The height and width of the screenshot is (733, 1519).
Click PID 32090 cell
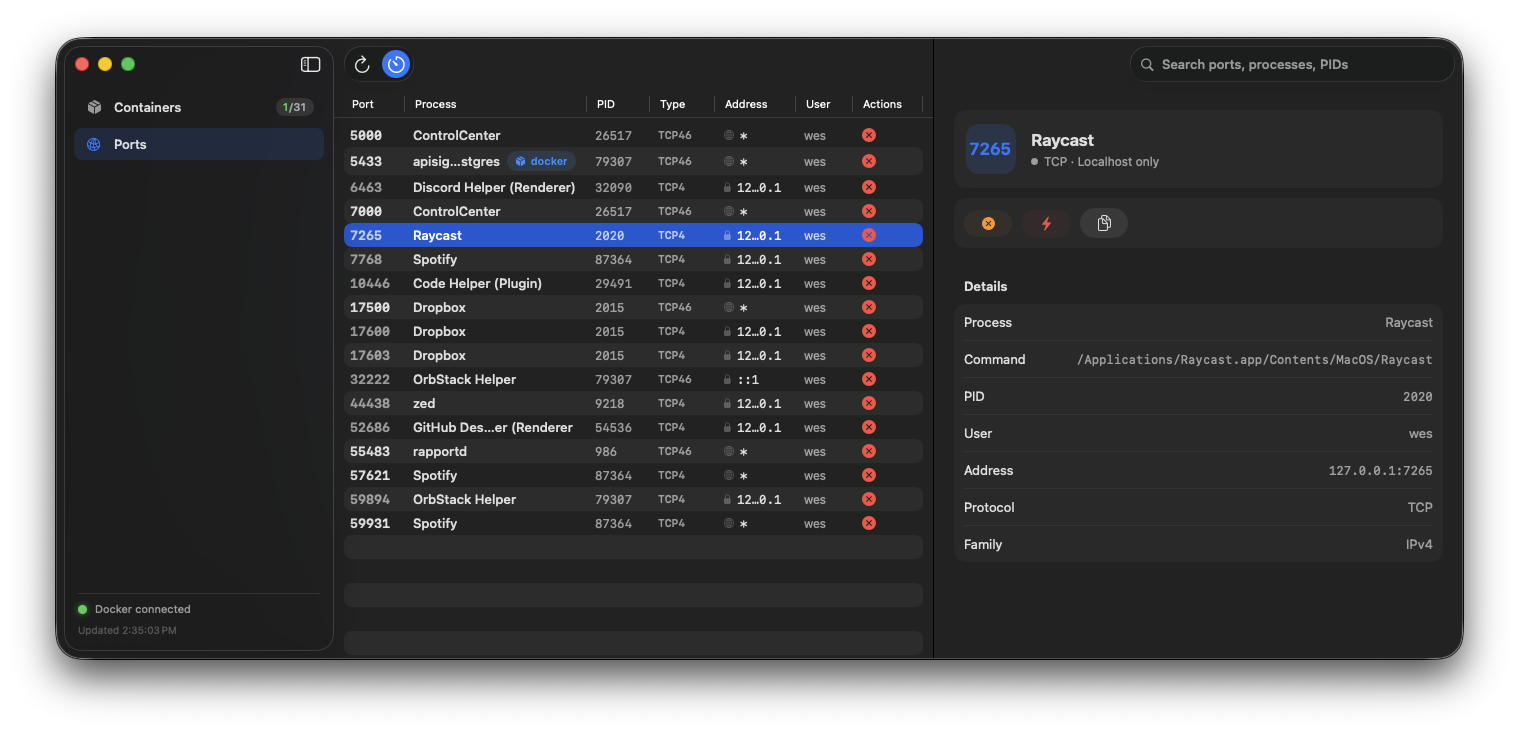point(613,187)
